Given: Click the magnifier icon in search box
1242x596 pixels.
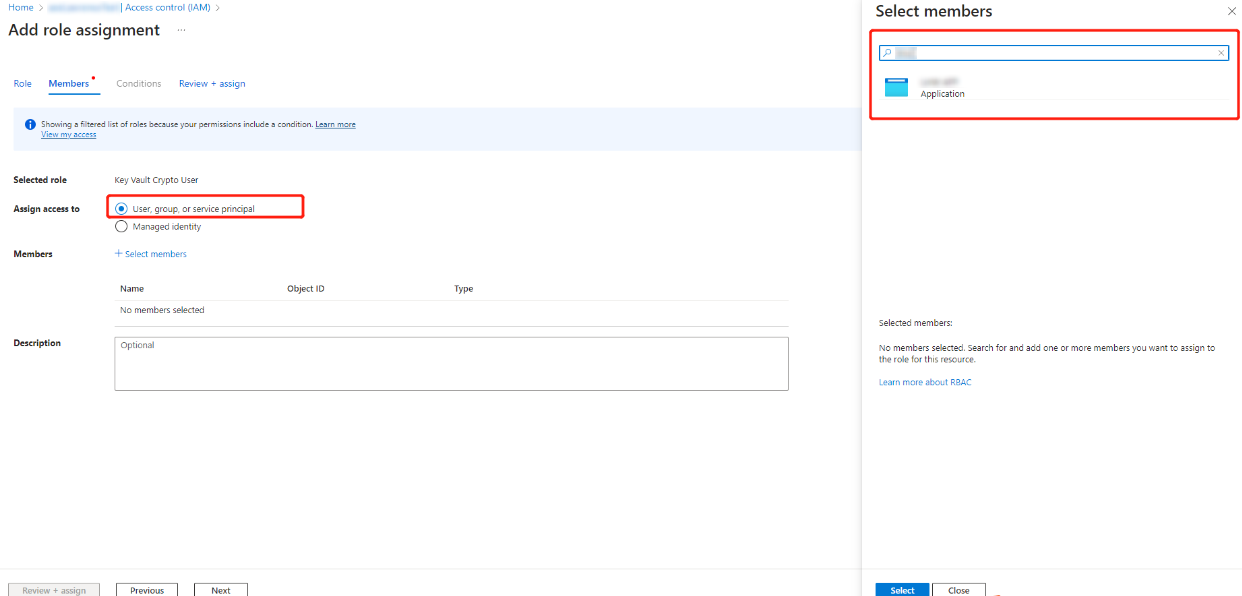Looking at the screenshot, I should pos(888,52).
